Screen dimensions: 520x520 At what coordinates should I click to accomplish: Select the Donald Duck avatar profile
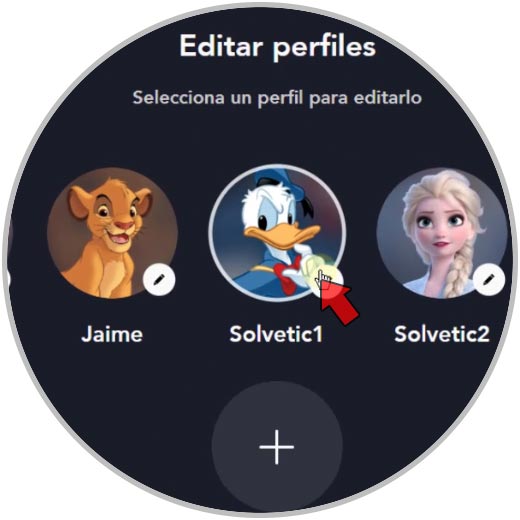point(277,233)
